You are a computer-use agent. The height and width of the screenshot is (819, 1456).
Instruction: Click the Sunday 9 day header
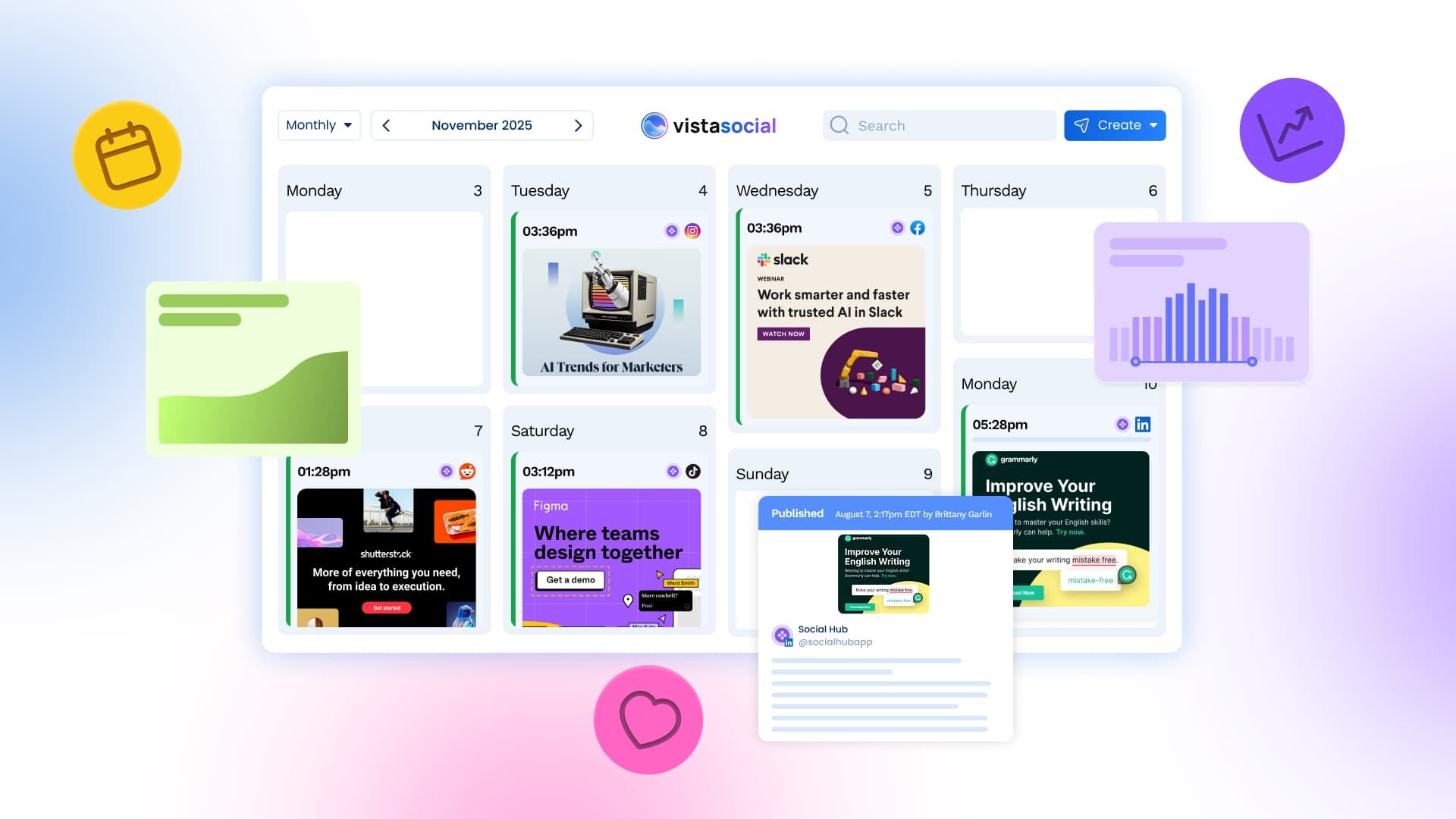pos(834,474)
